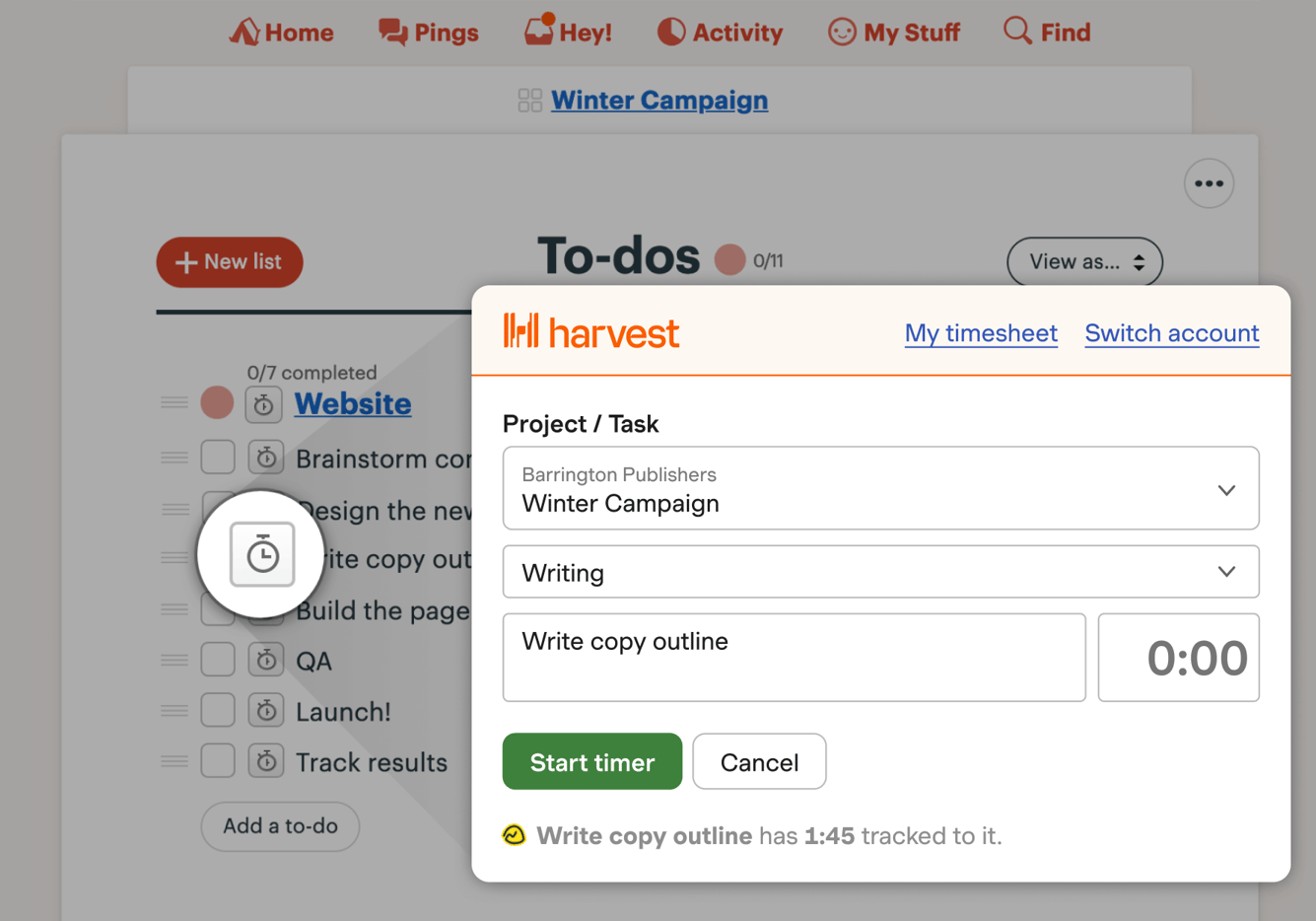Tick the Track results checkbox

click(x=218, y=761)
